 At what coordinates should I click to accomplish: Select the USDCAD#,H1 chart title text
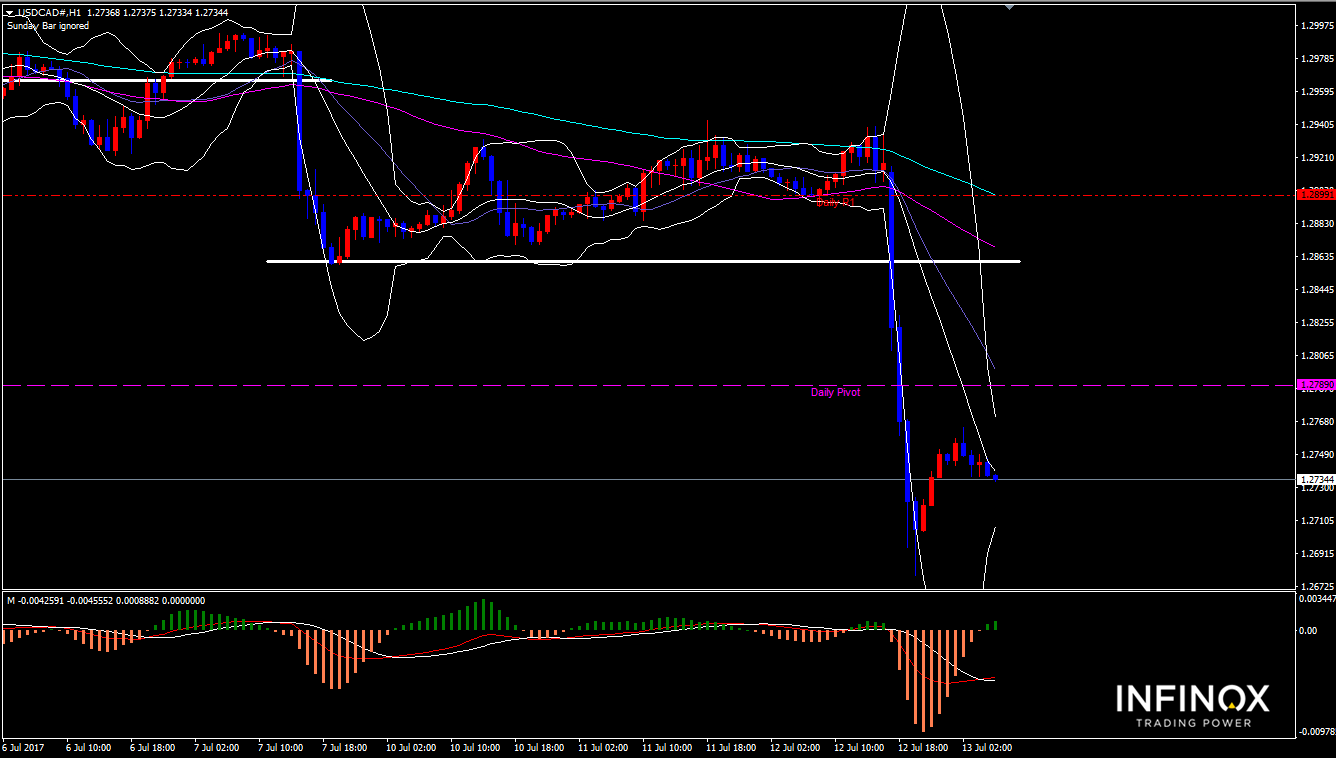(x=51, y=13)
